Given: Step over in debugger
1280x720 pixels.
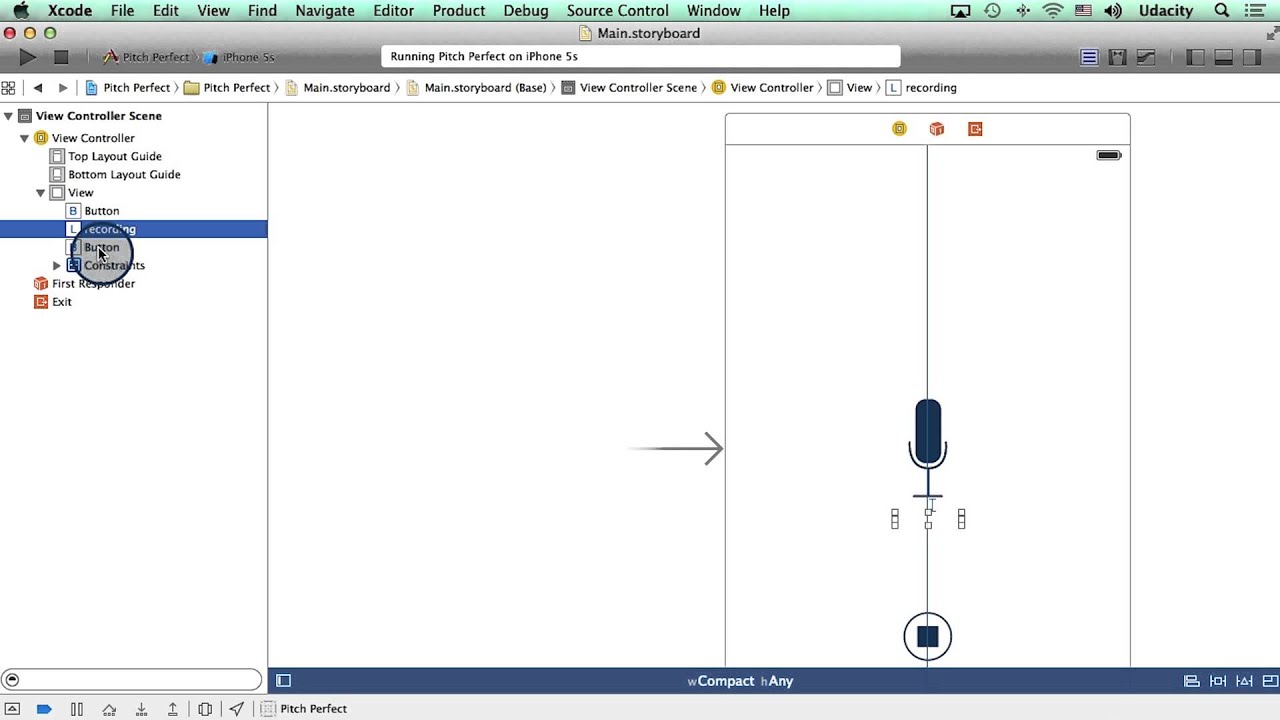Looking at the screenshot, I should point(109,709).
